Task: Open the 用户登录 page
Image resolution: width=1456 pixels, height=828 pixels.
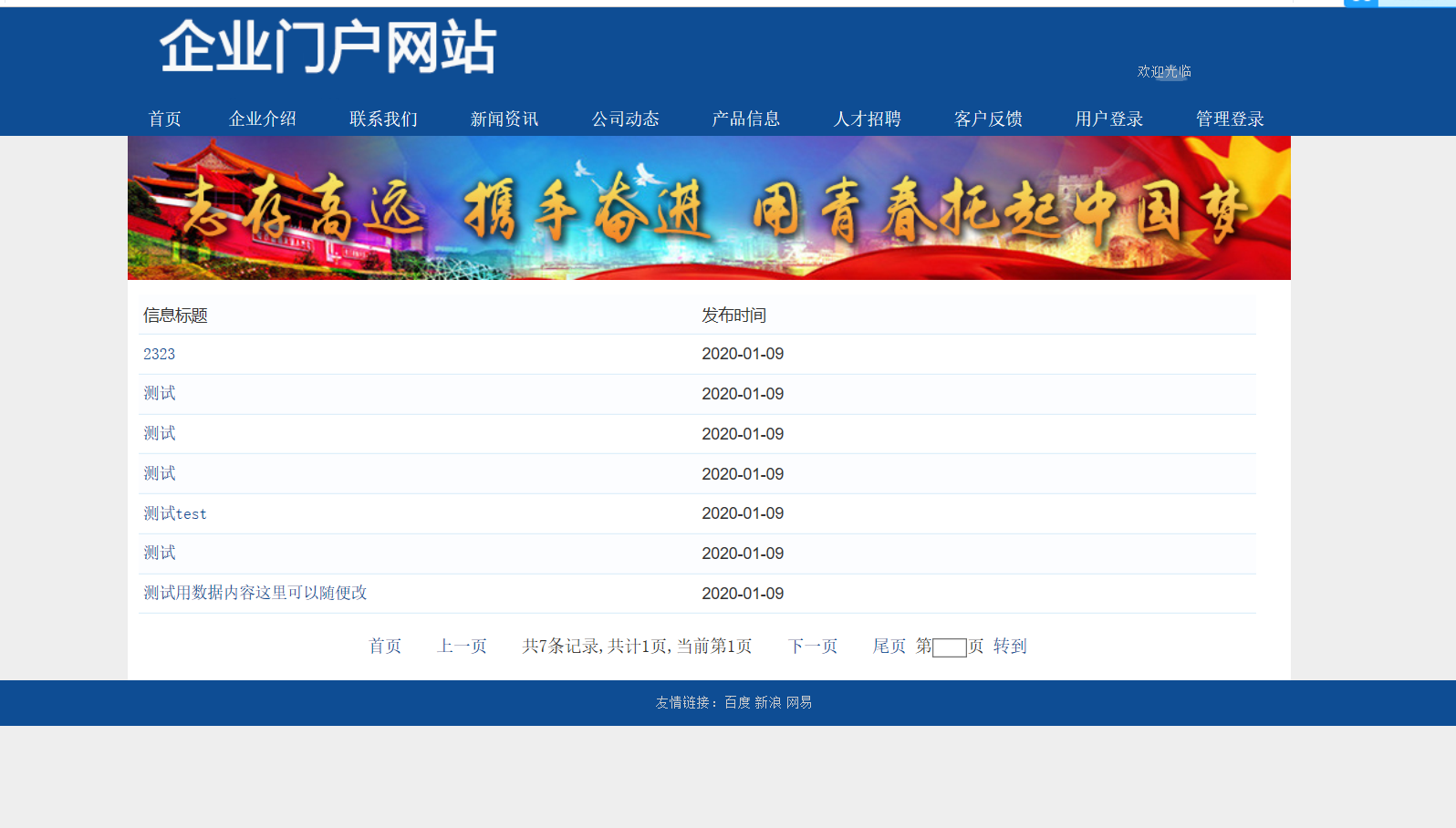Action: click(x=1108, y=119)
